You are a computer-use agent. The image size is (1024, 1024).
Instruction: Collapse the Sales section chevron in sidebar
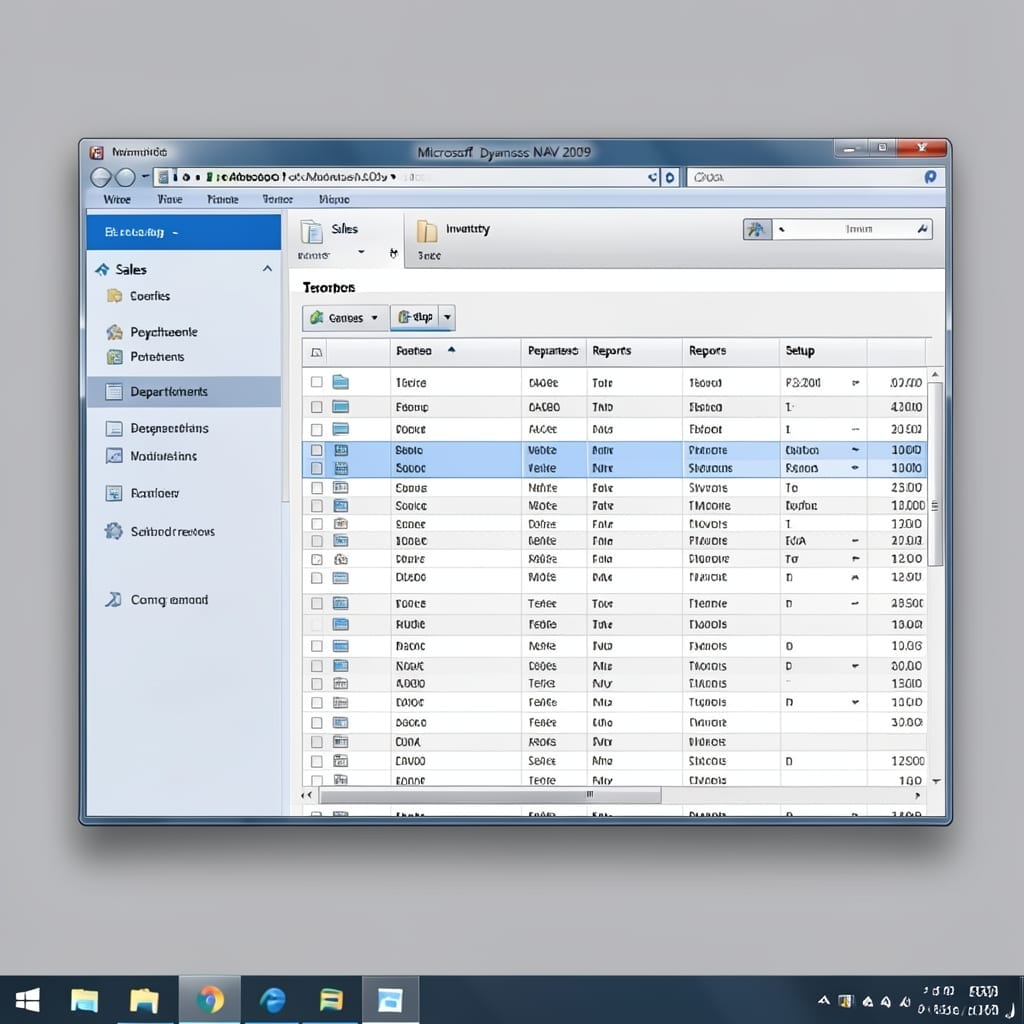click(x=267, y=268)
